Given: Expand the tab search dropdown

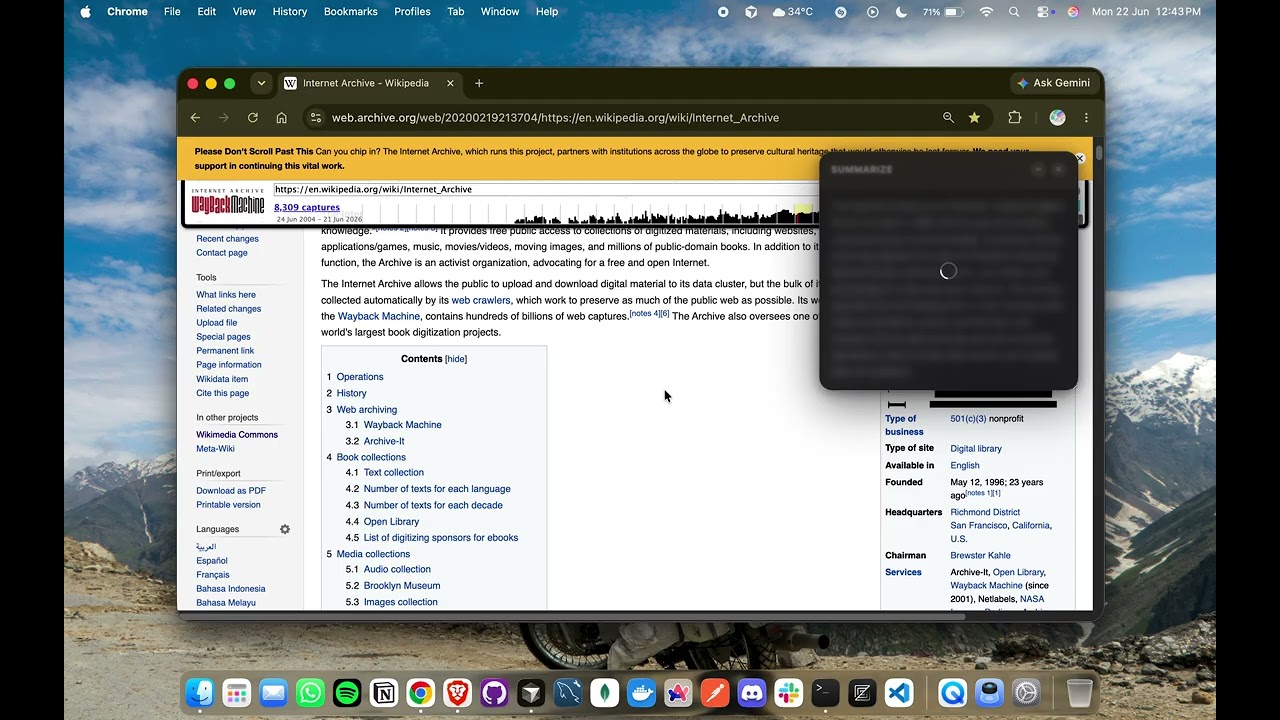Looking at the screenshot, I should (261, 83).
